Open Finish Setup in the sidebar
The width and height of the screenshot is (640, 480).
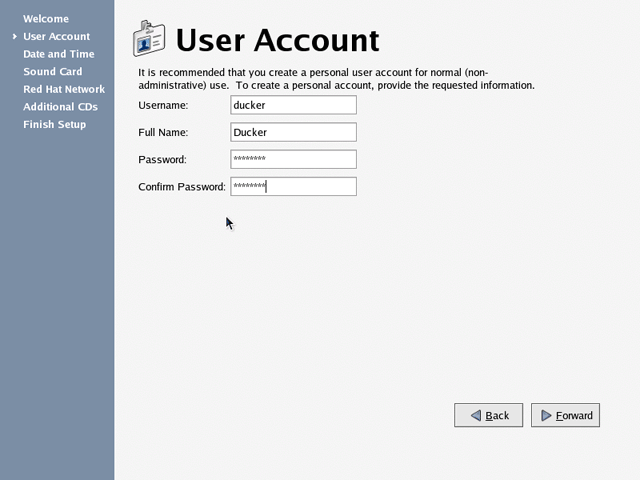[x=54, y=124]
